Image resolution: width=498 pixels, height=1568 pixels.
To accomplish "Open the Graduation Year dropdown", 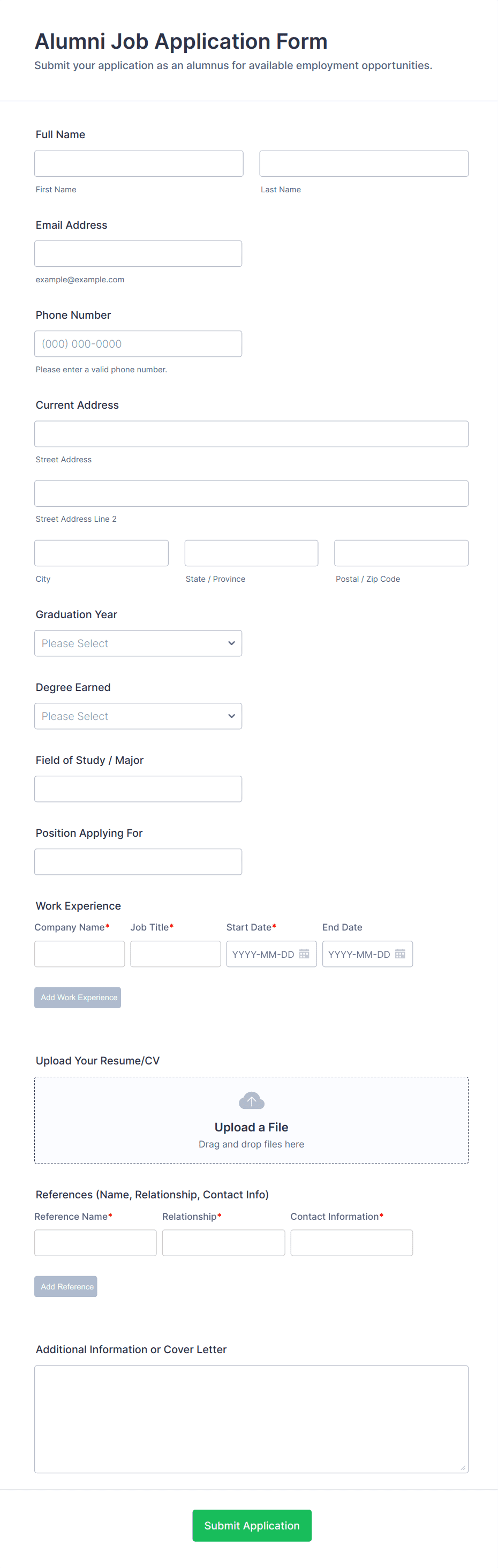I will click(138, 643).
